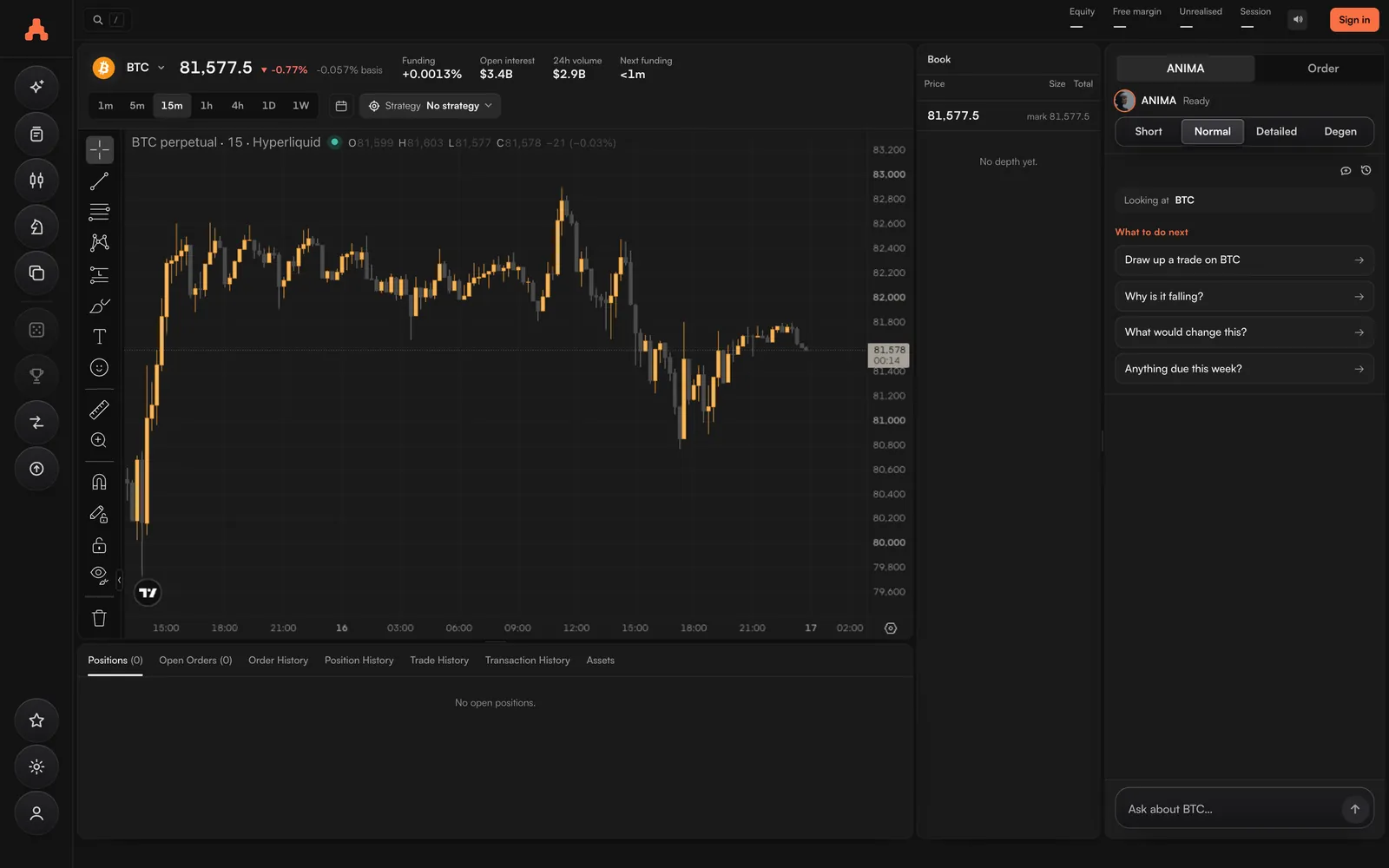Choose the Short response mode

1148,132
